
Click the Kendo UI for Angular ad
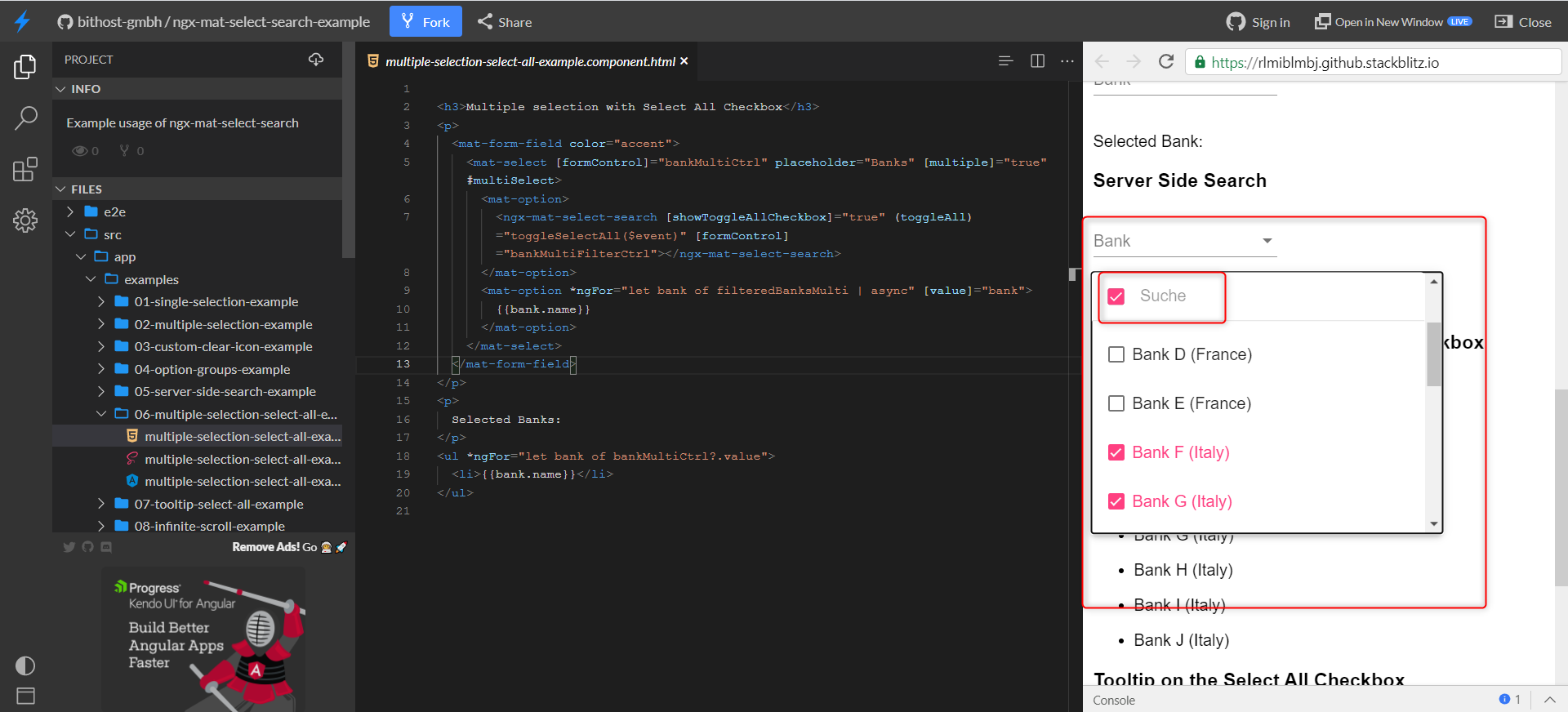[x=204, y=641]
